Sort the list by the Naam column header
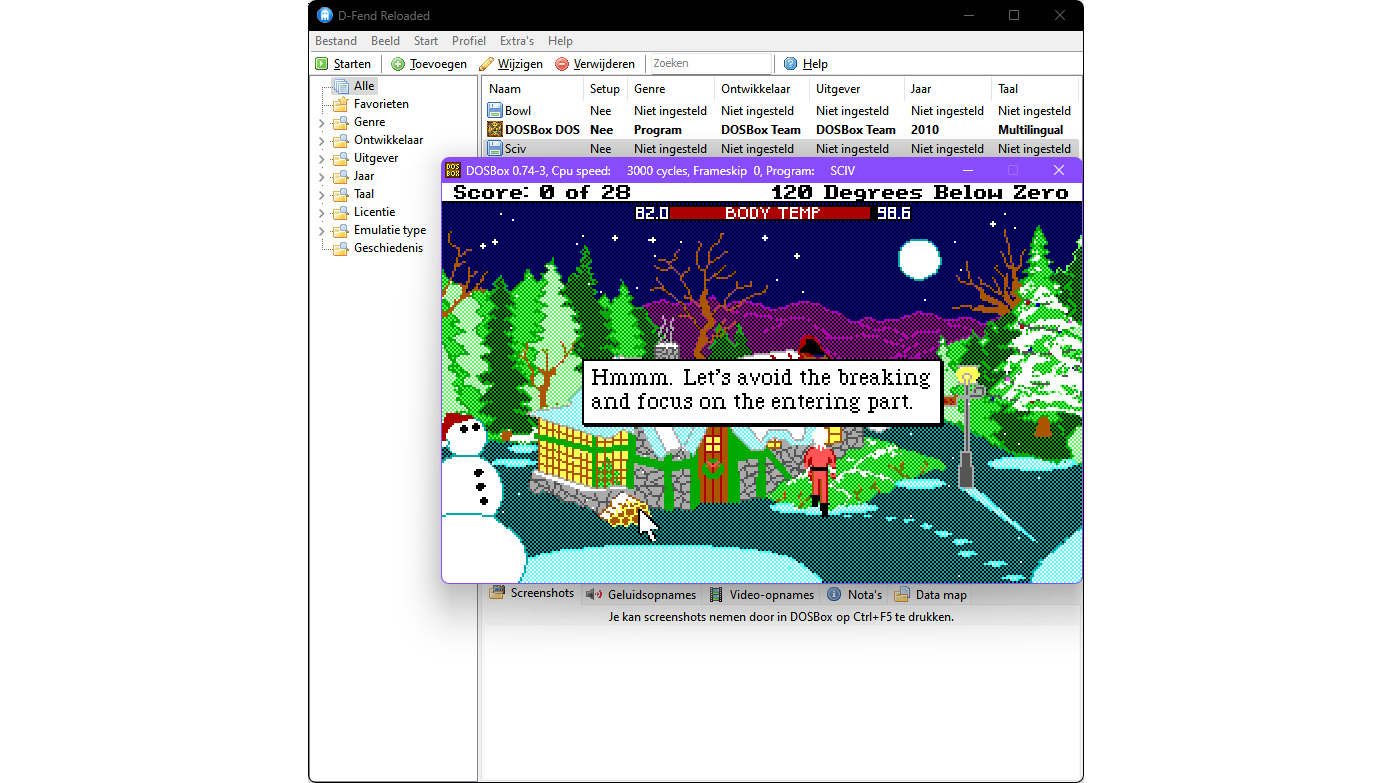 pos(533,89)
